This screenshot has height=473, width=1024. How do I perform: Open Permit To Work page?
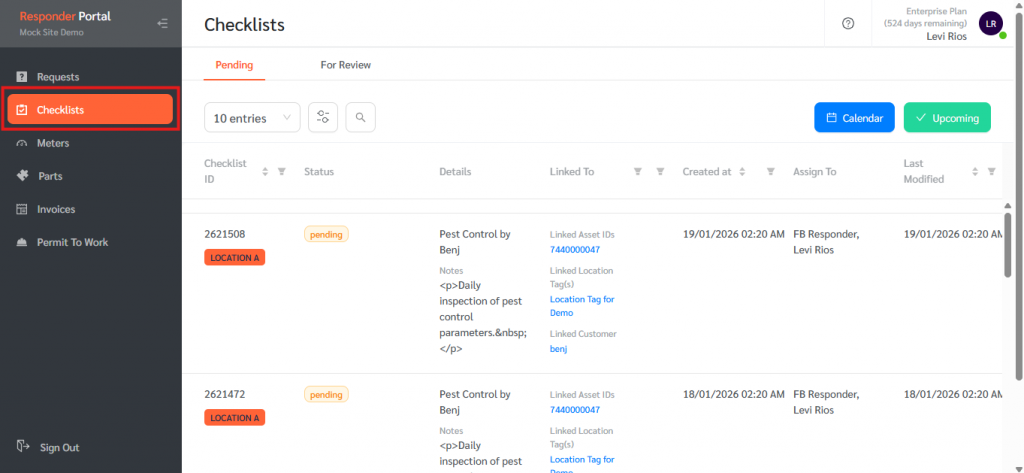pyautogui.click(x=72, y=242)
